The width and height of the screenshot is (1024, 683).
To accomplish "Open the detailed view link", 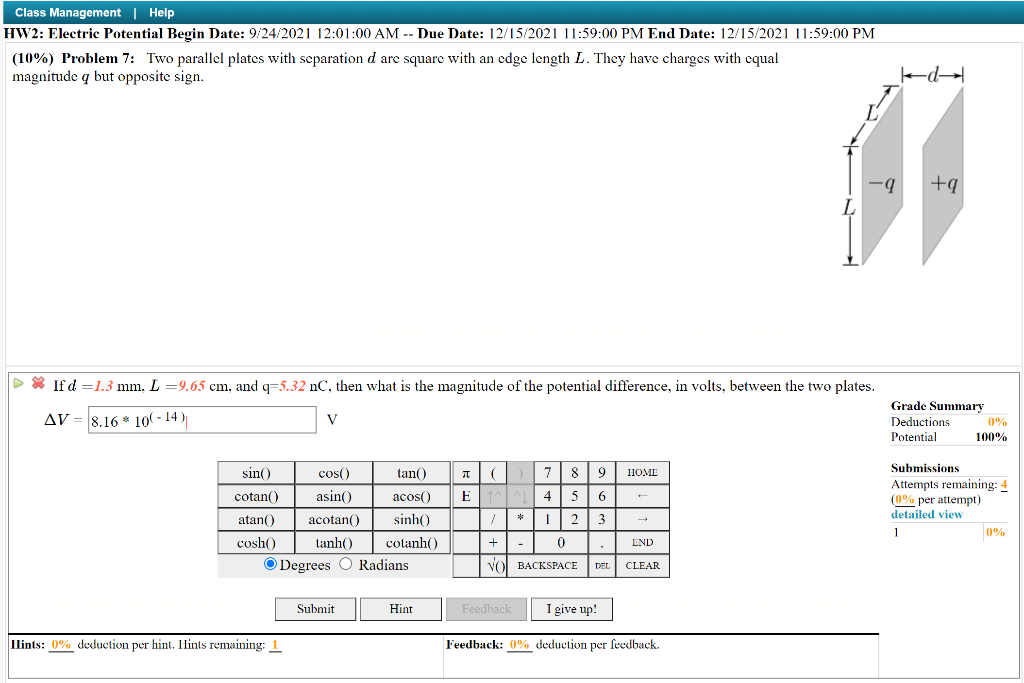I will (927, 515).
